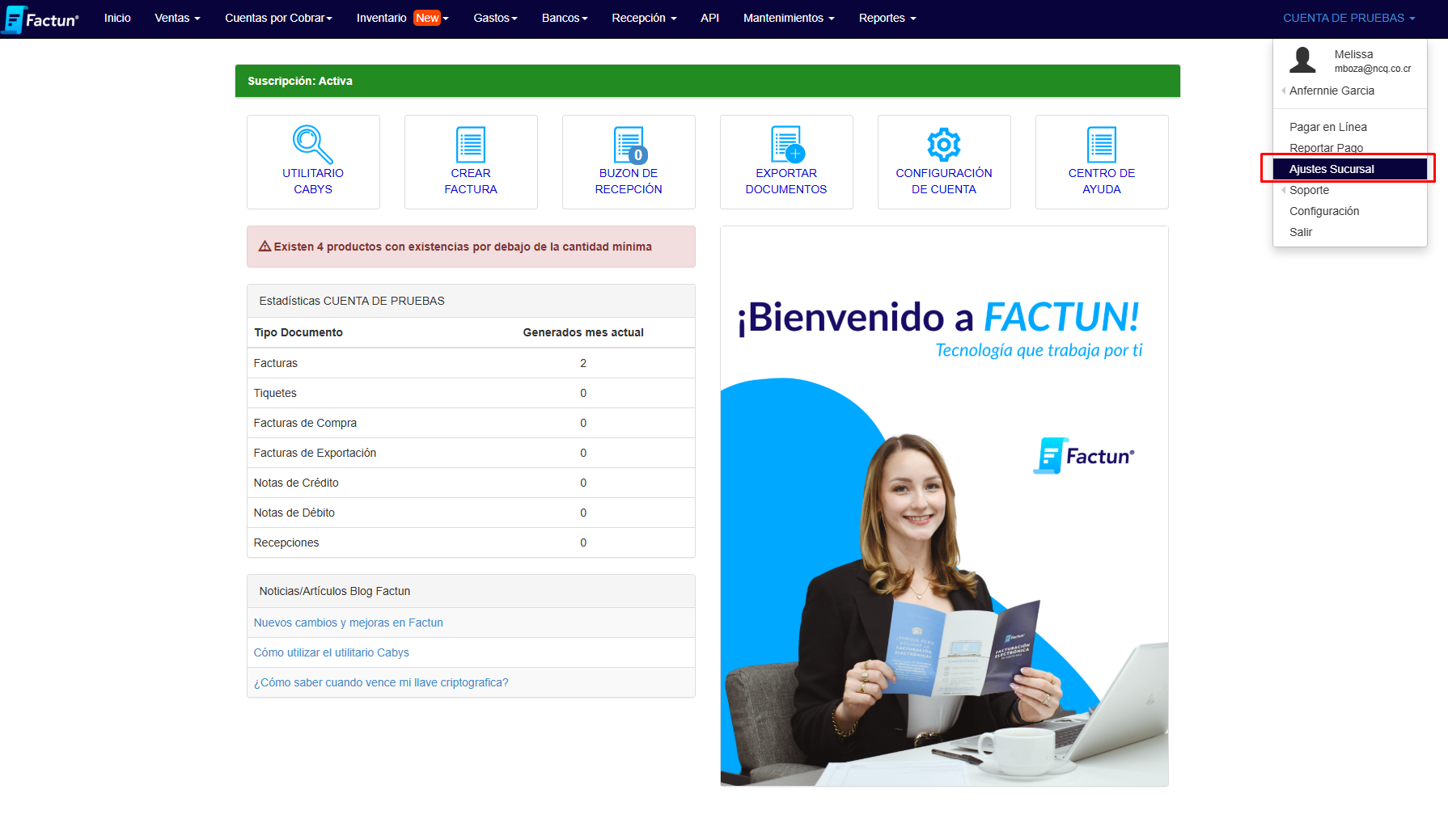Click the Facturas row in statistics table
1448x840 pixels.
pos(471,363)
